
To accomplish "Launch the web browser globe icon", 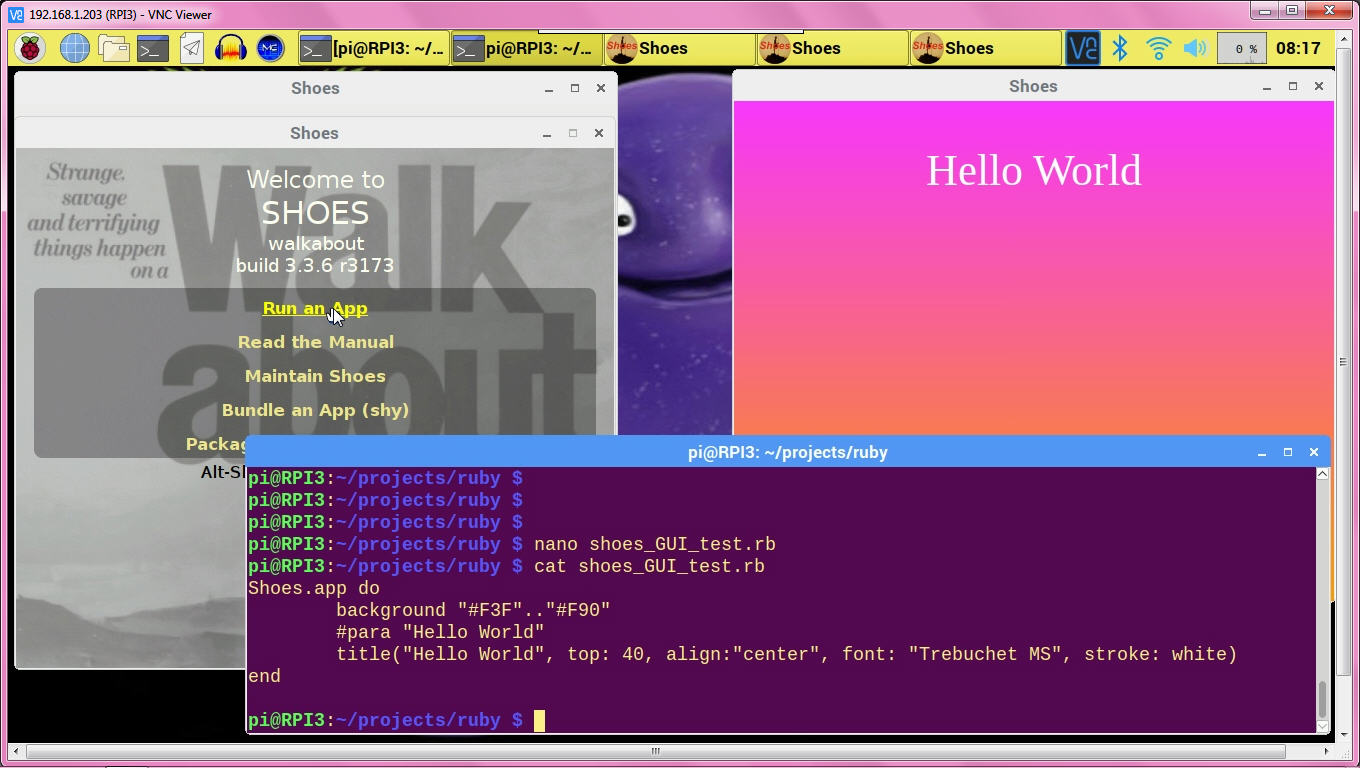I will pos(74,48).
